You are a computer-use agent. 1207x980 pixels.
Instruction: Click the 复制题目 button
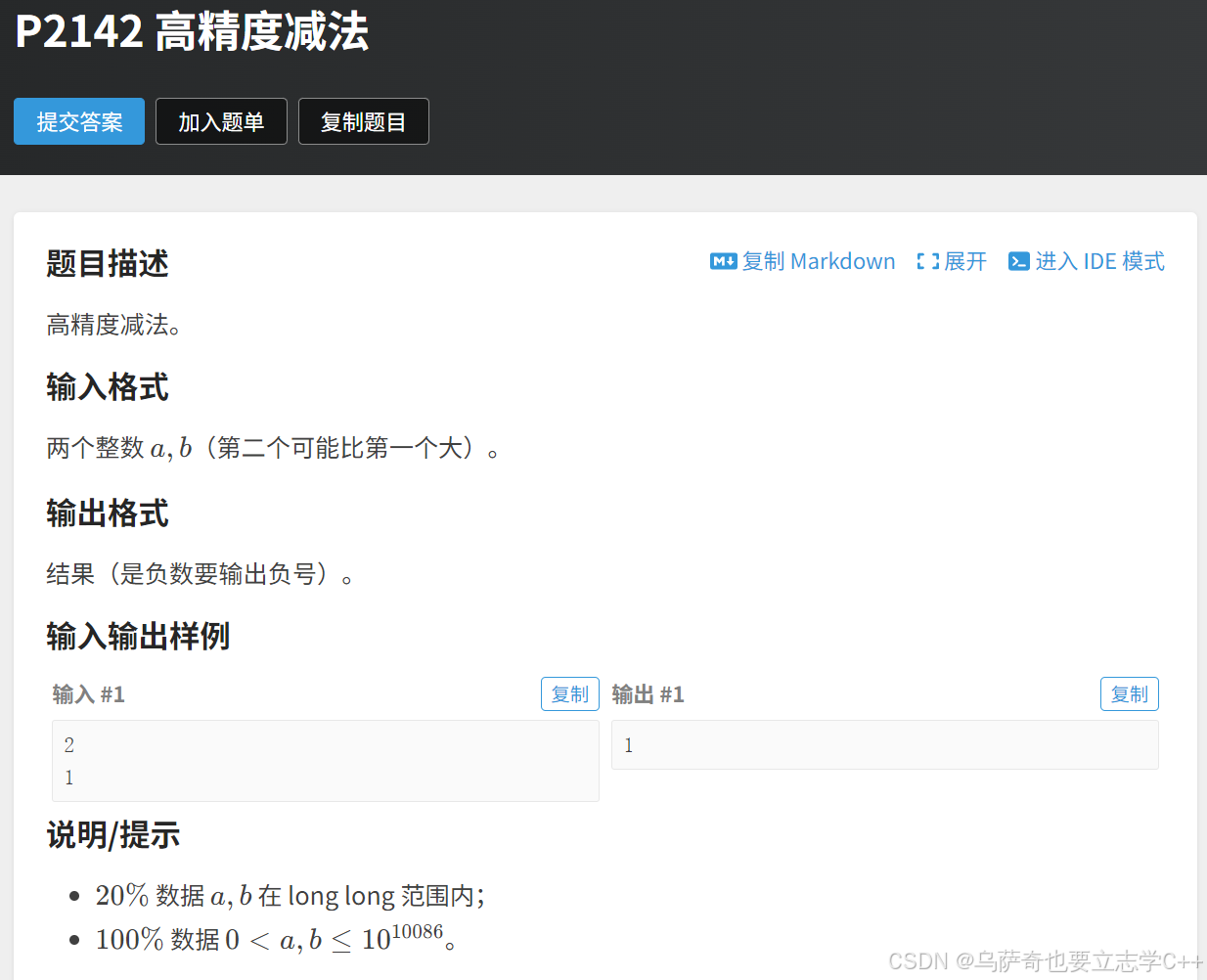click(363, 121)
